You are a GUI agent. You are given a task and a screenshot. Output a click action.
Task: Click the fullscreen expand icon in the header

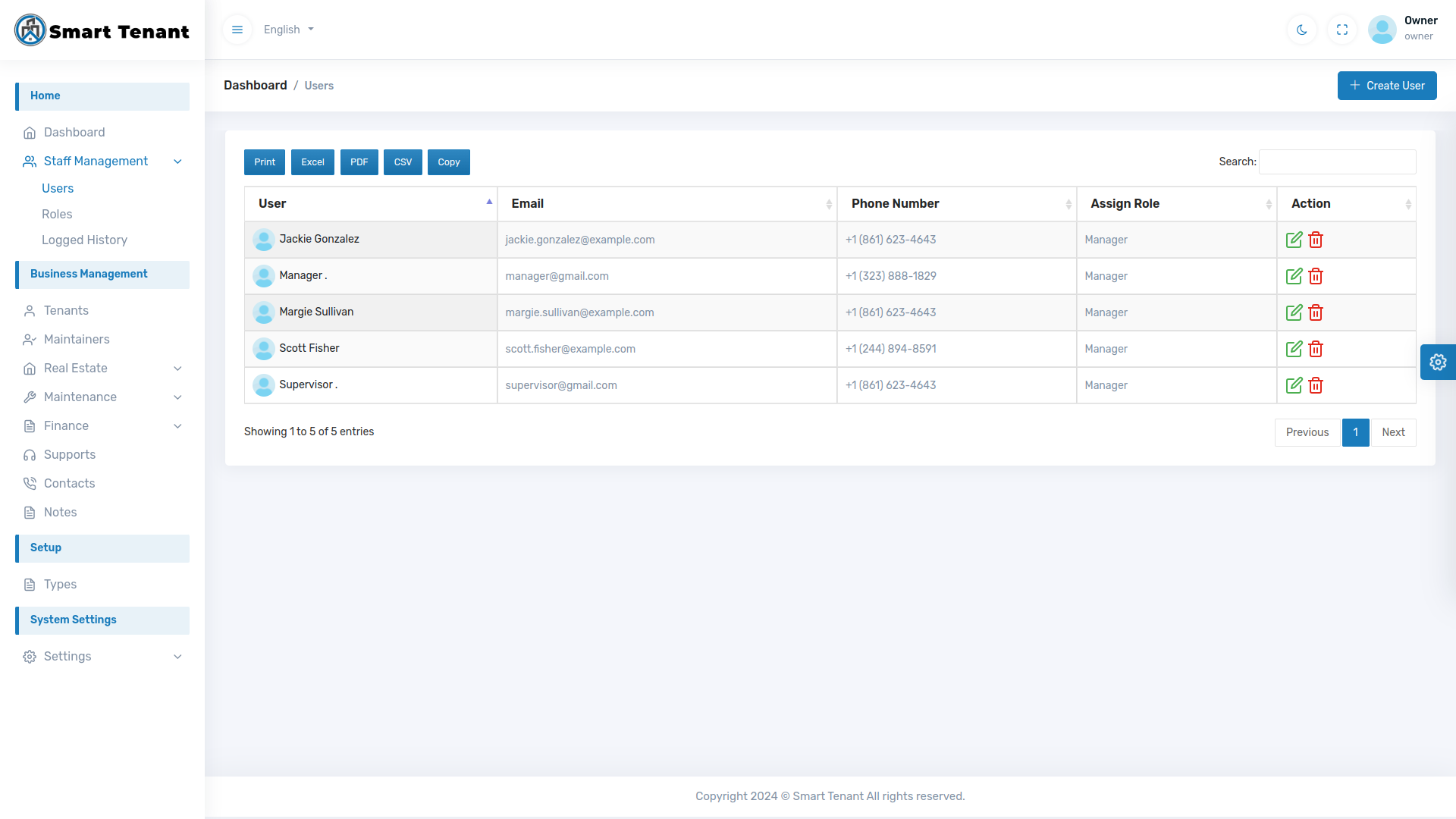tap(1341, 30)
